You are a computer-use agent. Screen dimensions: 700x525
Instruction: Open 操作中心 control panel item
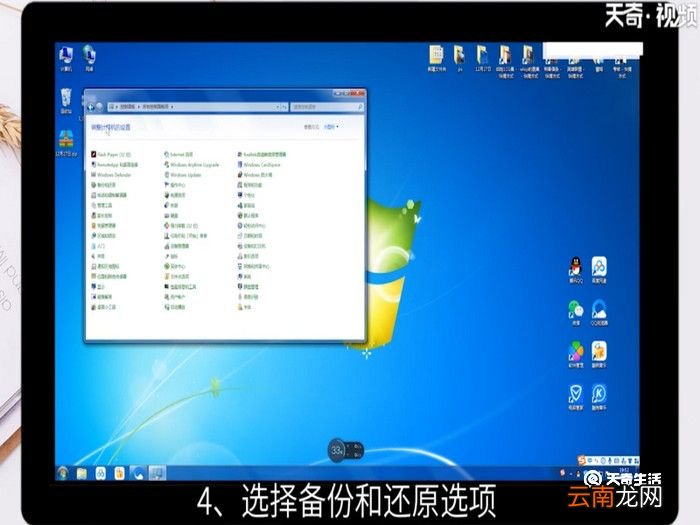pos(175,185)
